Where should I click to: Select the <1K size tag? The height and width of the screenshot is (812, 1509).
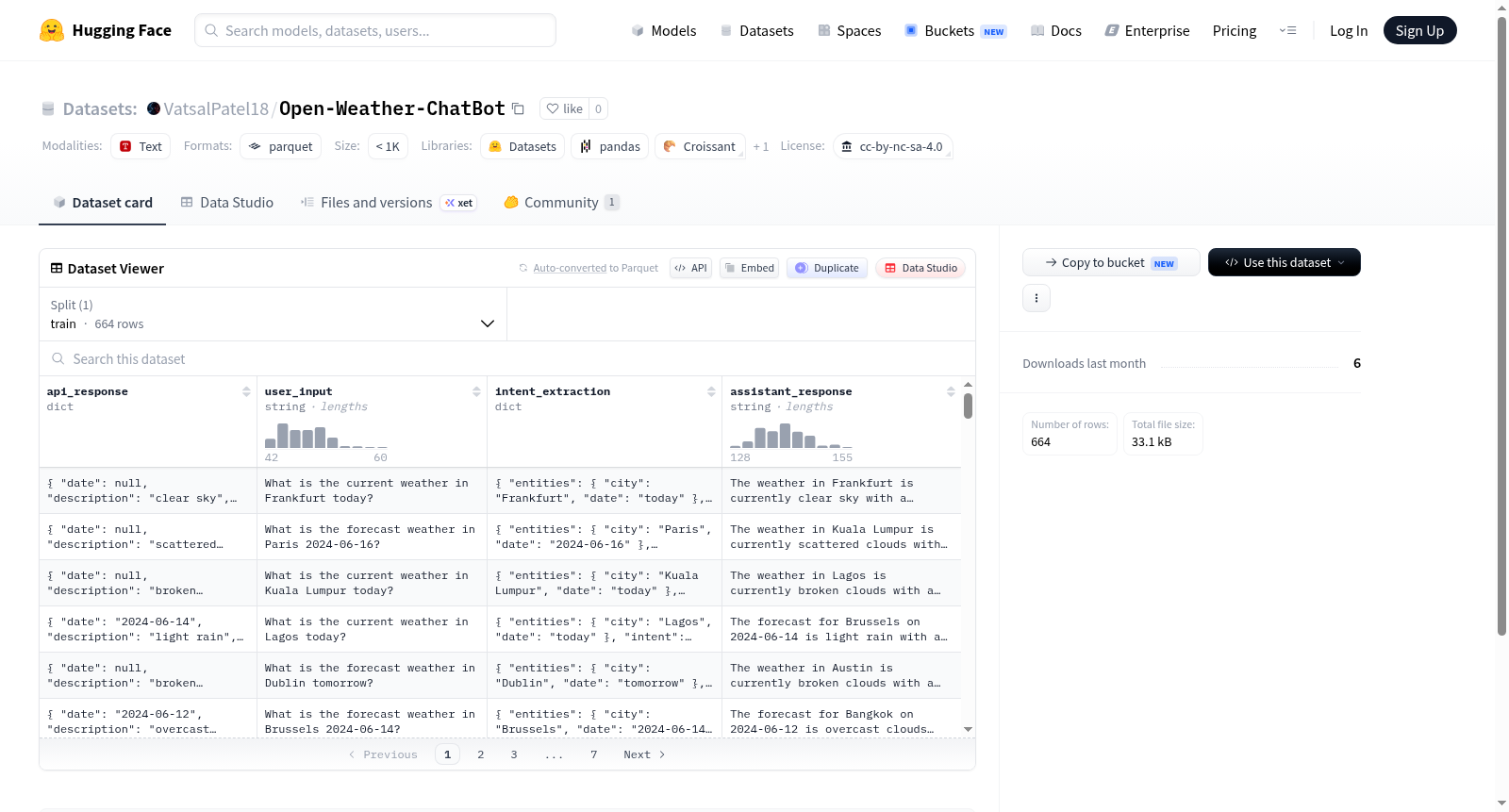pyautogui.click(x=388, y=146)
